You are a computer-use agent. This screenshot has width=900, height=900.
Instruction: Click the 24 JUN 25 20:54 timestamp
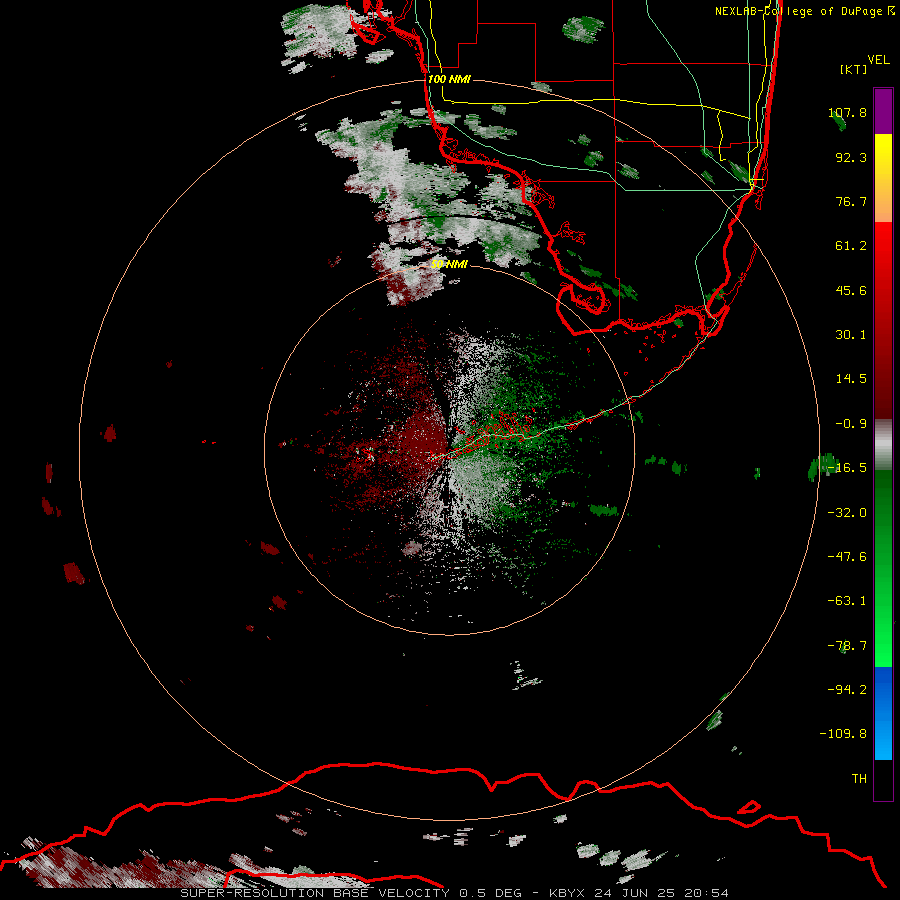tap(662, 893)
